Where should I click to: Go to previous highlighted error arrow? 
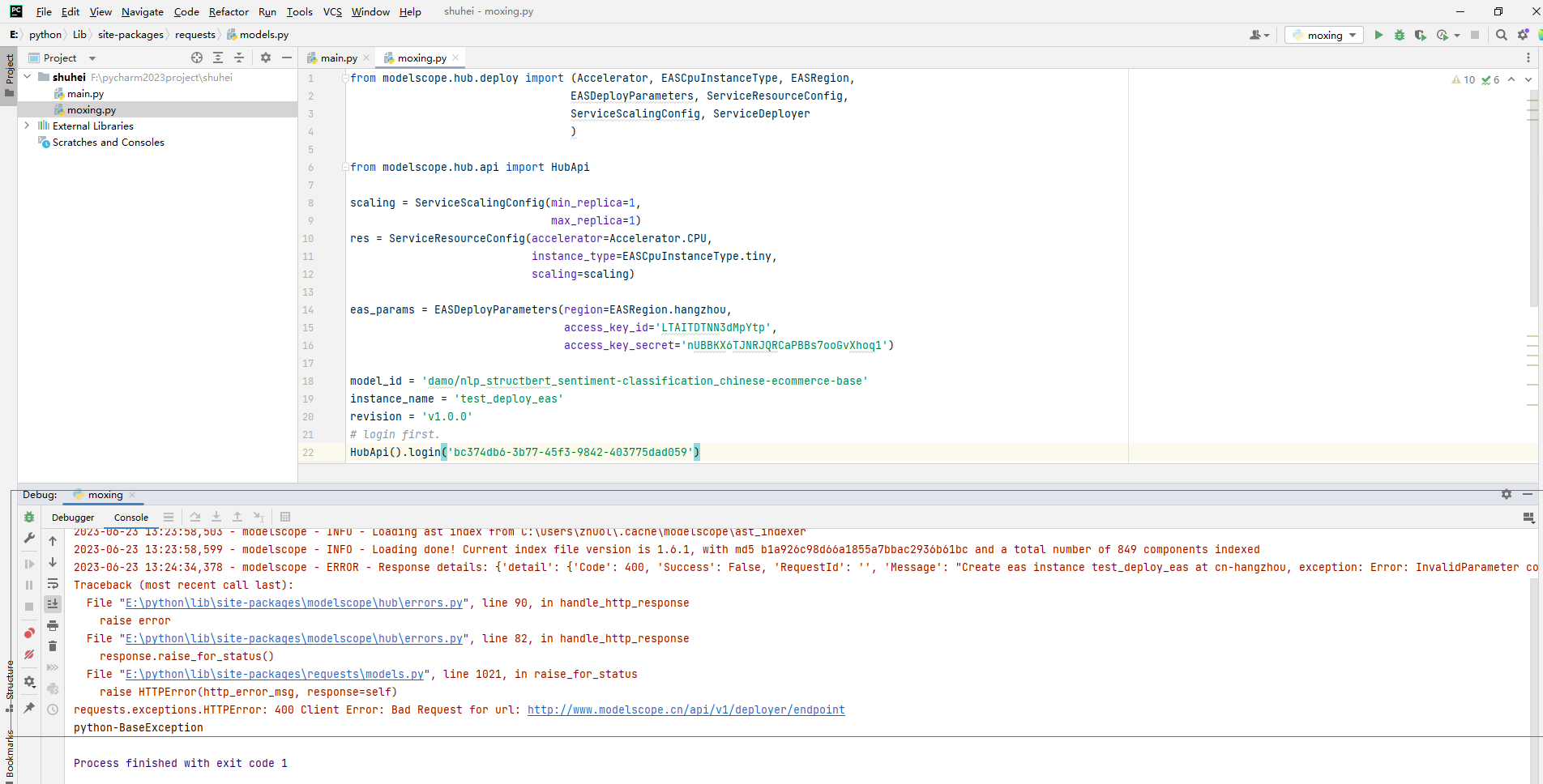coord(1511,79)
